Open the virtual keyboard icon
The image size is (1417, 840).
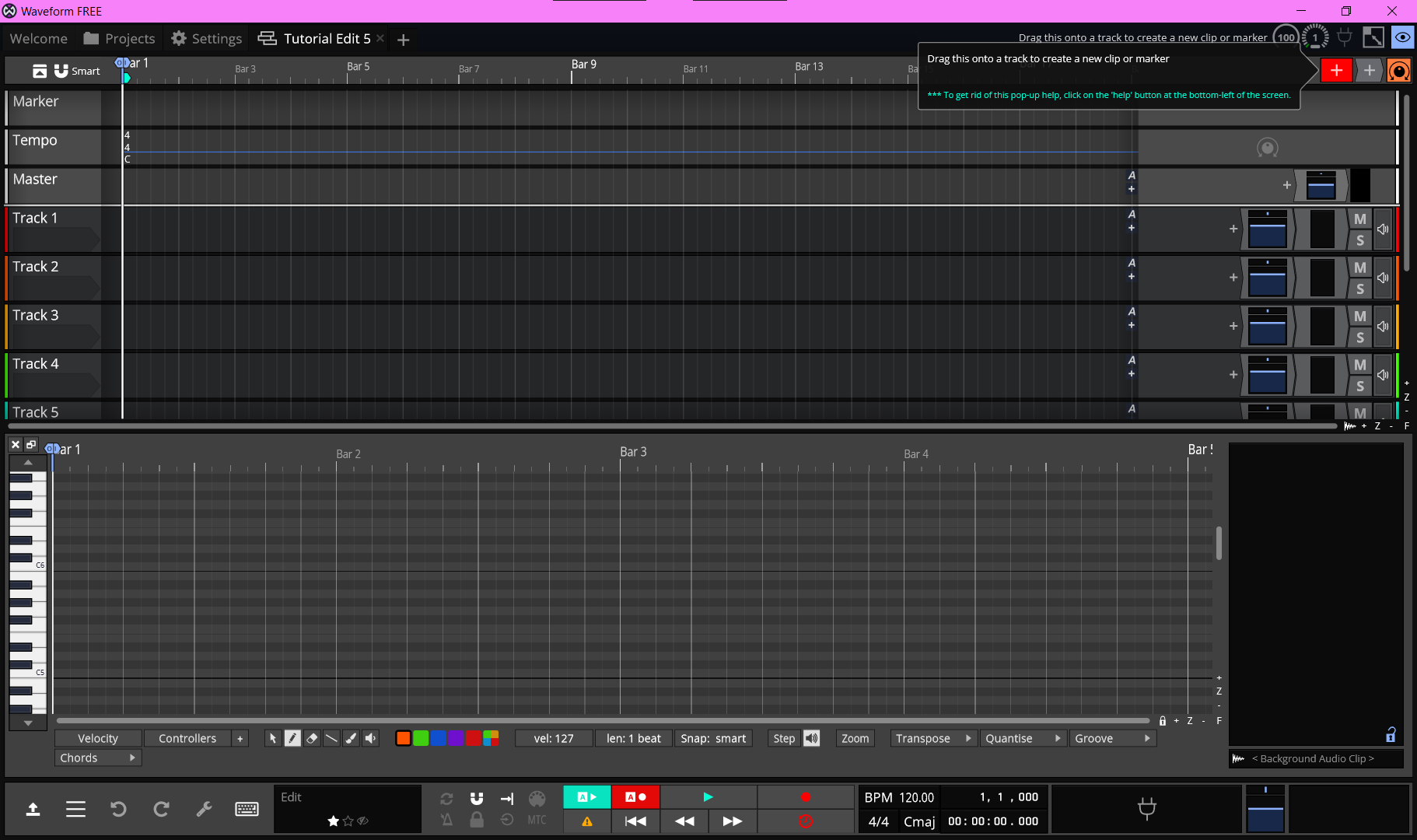click(x=247, y=809)
